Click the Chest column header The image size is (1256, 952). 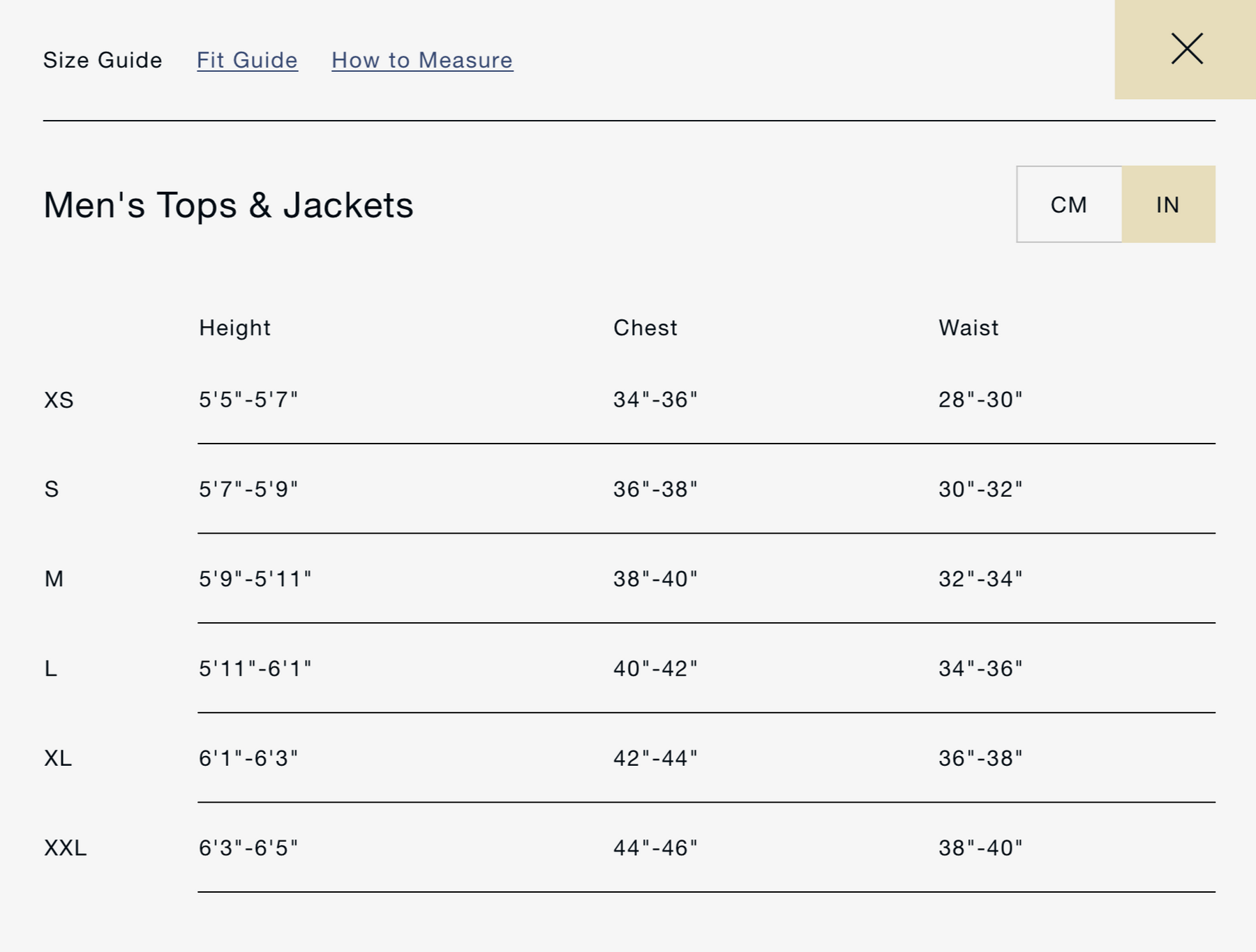point(645,328)
